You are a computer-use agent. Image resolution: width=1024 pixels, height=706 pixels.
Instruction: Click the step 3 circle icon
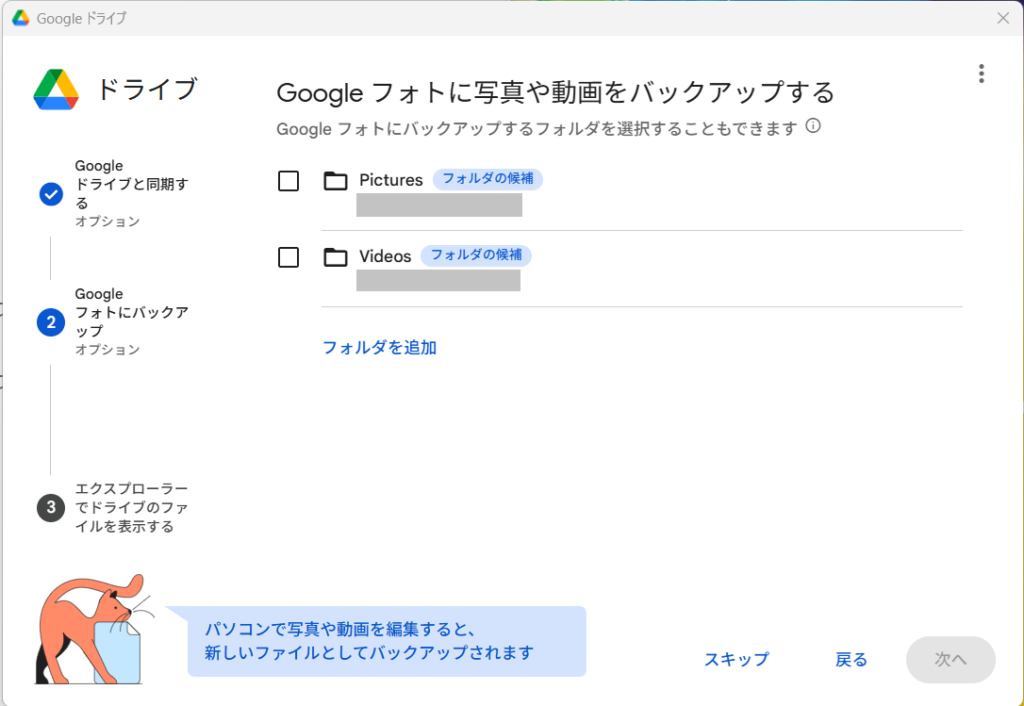click(51, 508)
